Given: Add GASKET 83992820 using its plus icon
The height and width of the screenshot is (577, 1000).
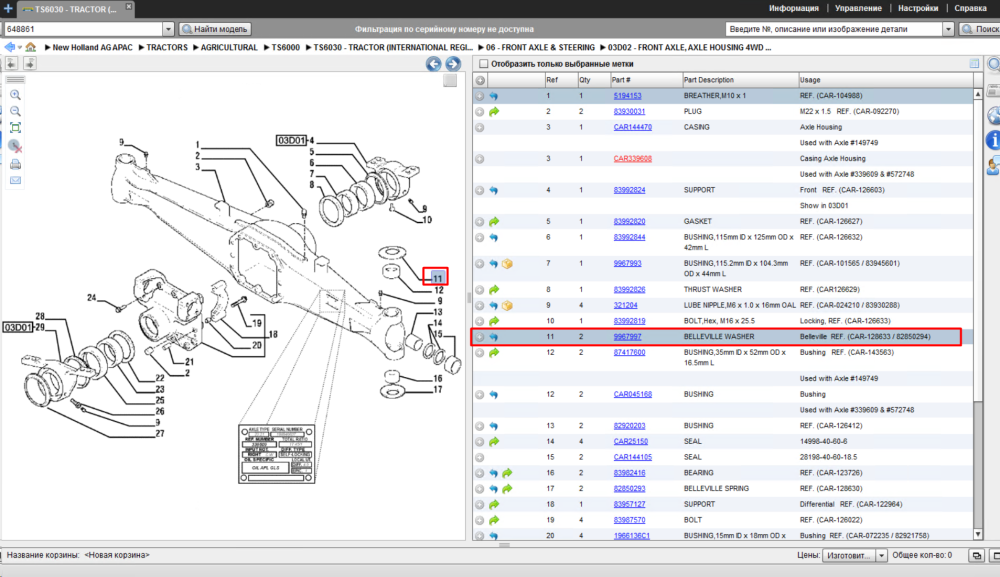Looking at the screenshot, I should pos(480,222).
